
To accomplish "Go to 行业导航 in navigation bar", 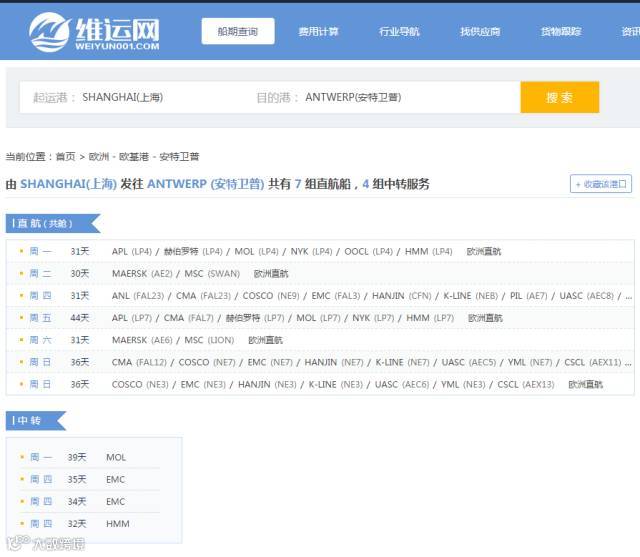I will pyautogui.click(x=399, y=31).
